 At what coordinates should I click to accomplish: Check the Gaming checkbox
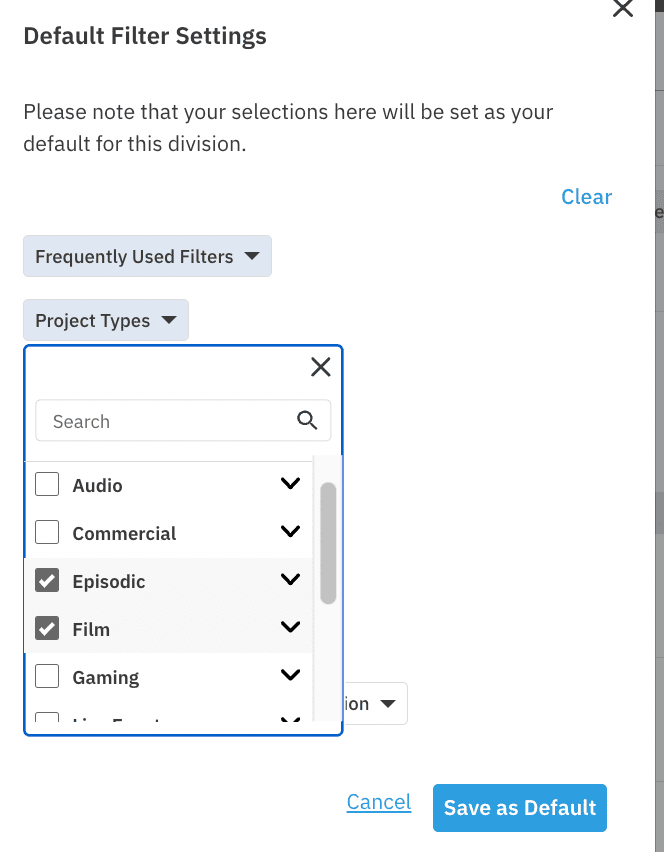(47, 676)
